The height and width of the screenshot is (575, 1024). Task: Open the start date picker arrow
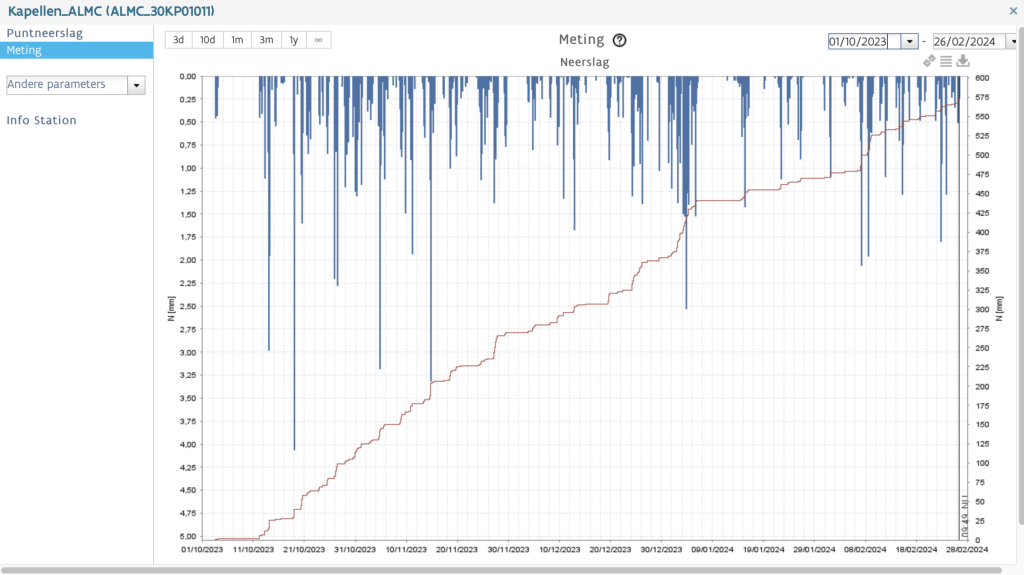909,41
